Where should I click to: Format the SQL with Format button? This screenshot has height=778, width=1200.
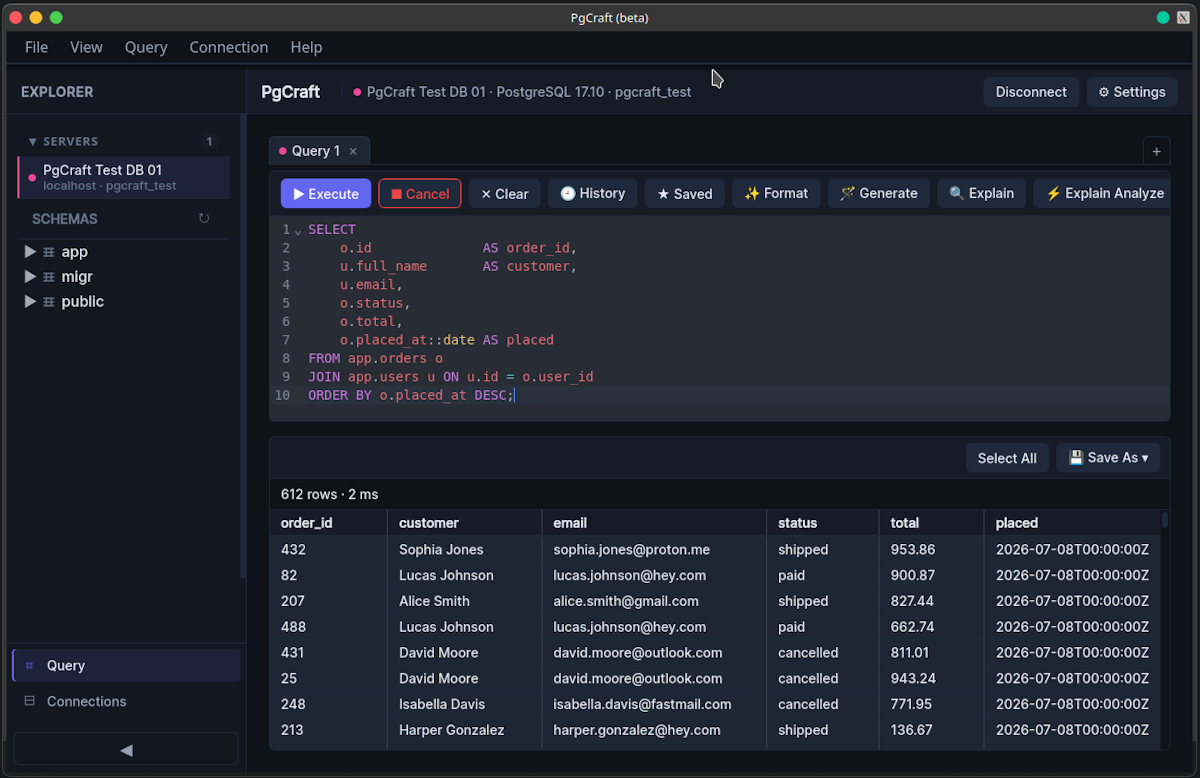pyautogui.click(x=776, y=194)
